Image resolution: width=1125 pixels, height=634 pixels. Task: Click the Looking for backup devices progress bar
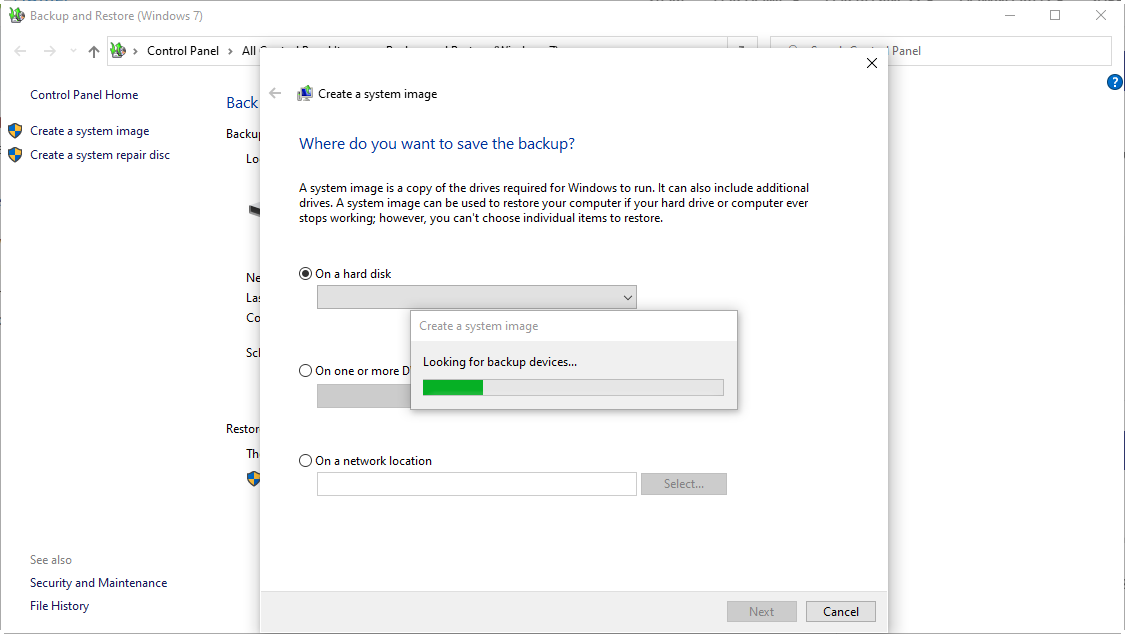coord(573,388)
